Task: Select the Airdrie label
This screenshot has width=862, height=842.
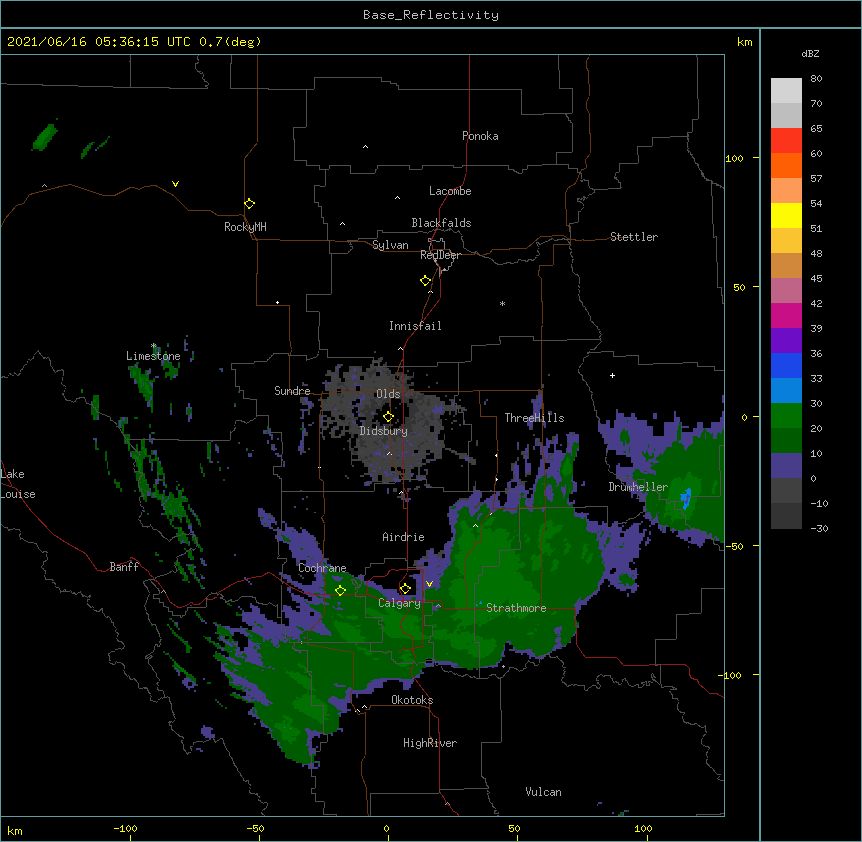Action: (403, 537)
